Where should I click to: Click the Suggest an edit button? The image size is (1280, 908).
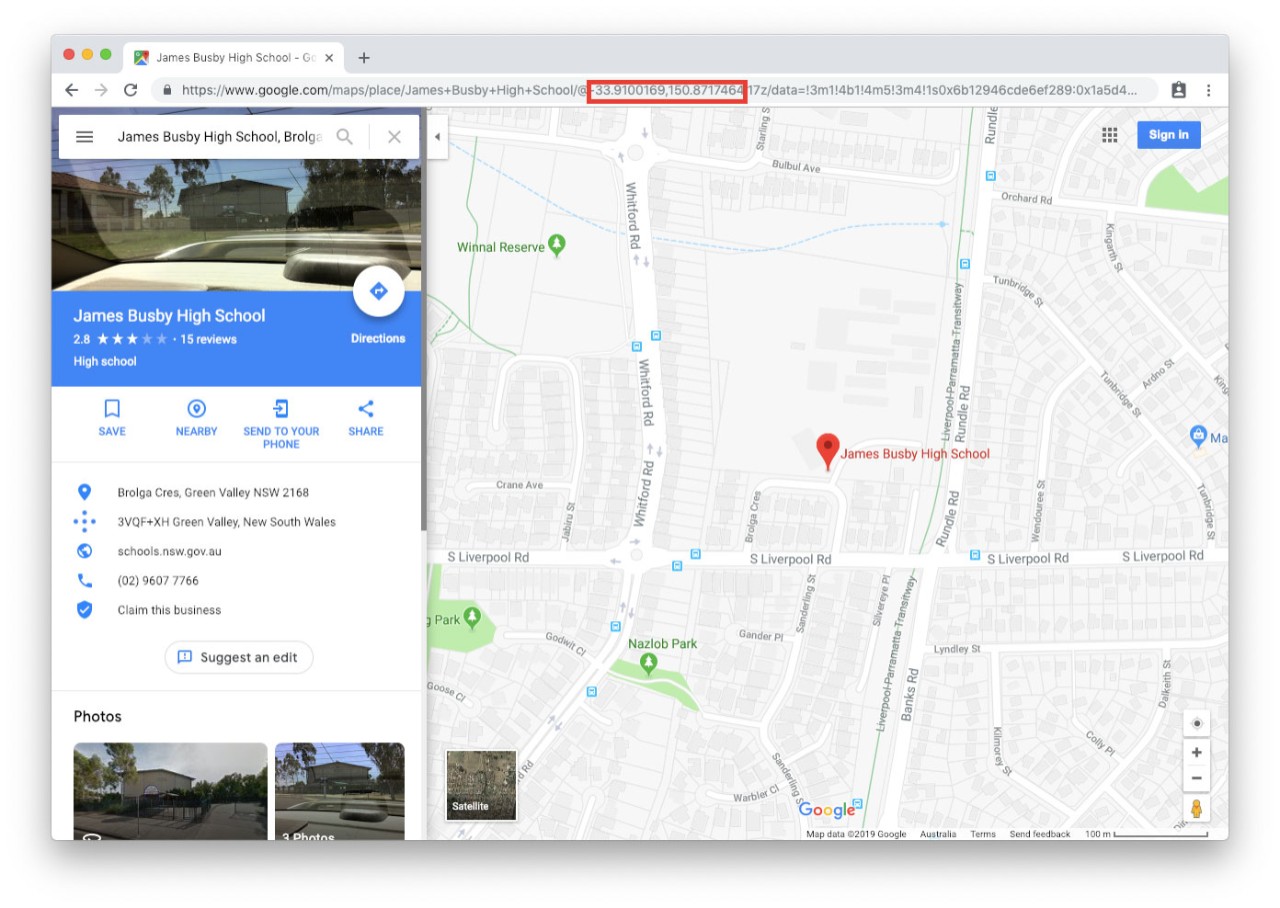239,657
